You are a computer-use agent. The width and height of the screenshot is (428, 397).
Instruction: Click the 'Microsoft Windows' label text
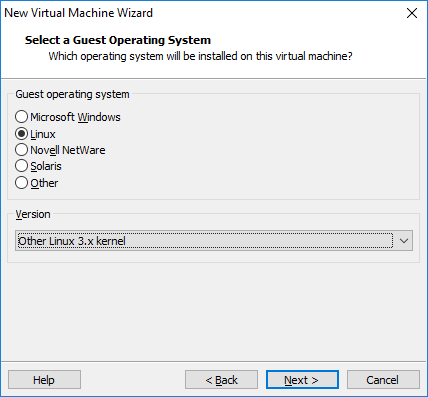click(x=75, y=117)
